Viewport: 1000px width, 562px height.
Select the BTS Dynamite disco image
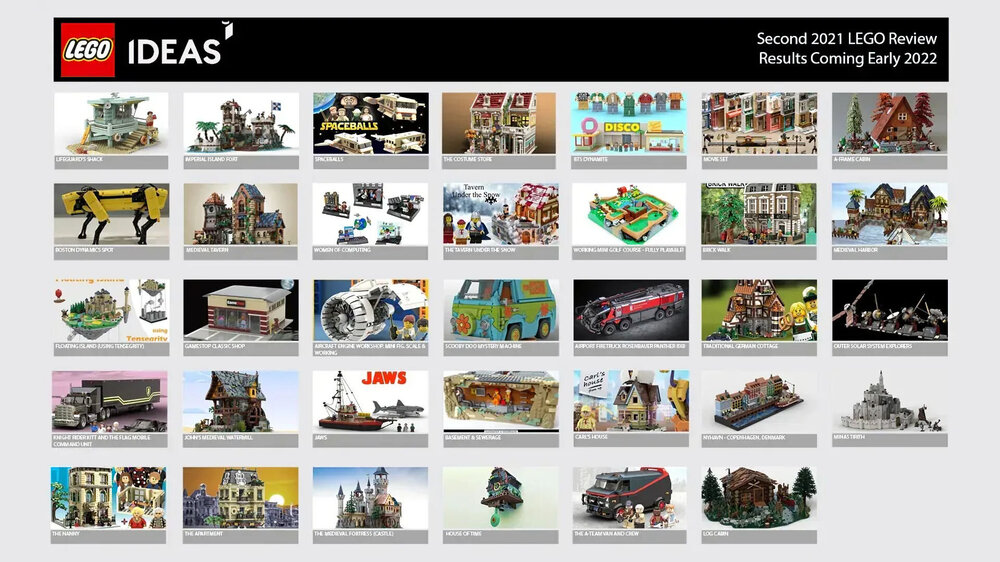tap(629, 124)
